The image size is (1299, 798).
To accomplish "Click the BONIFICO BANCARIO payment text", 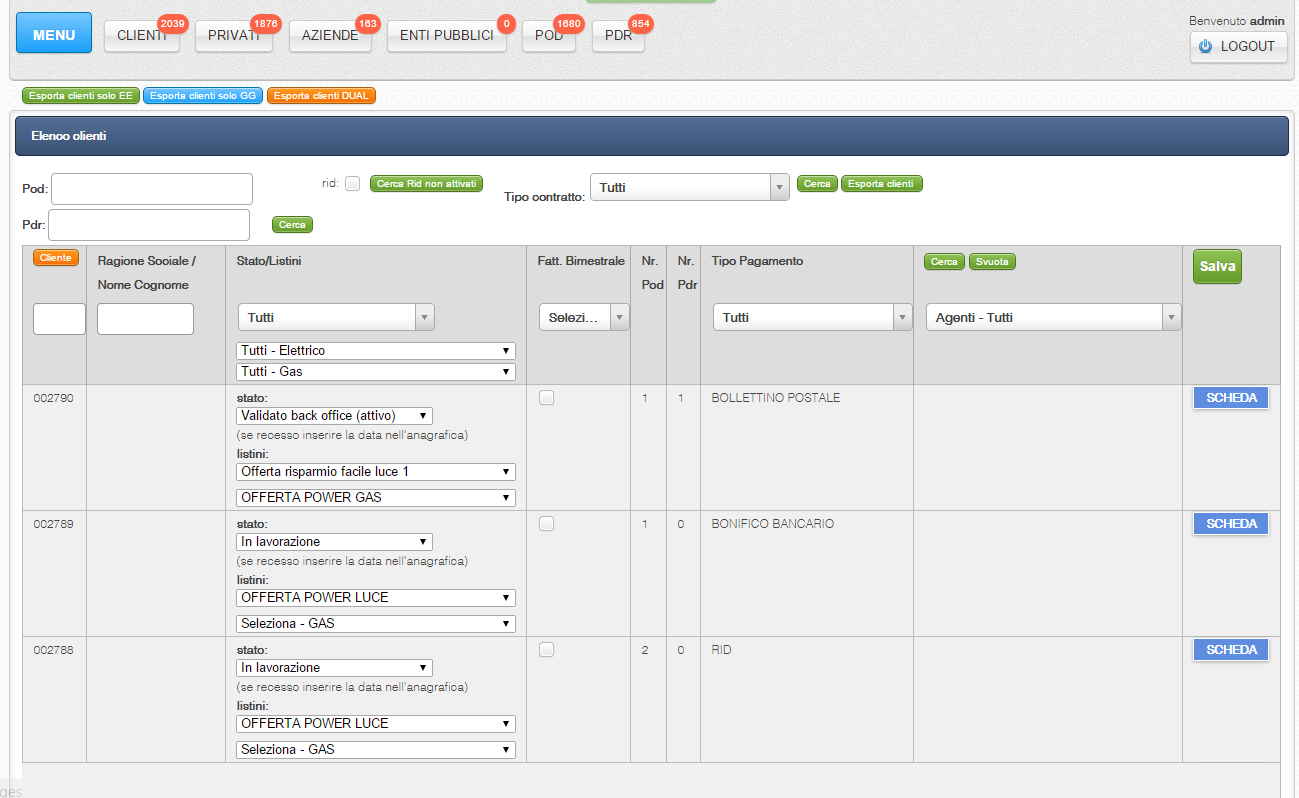I will [772, 524].
